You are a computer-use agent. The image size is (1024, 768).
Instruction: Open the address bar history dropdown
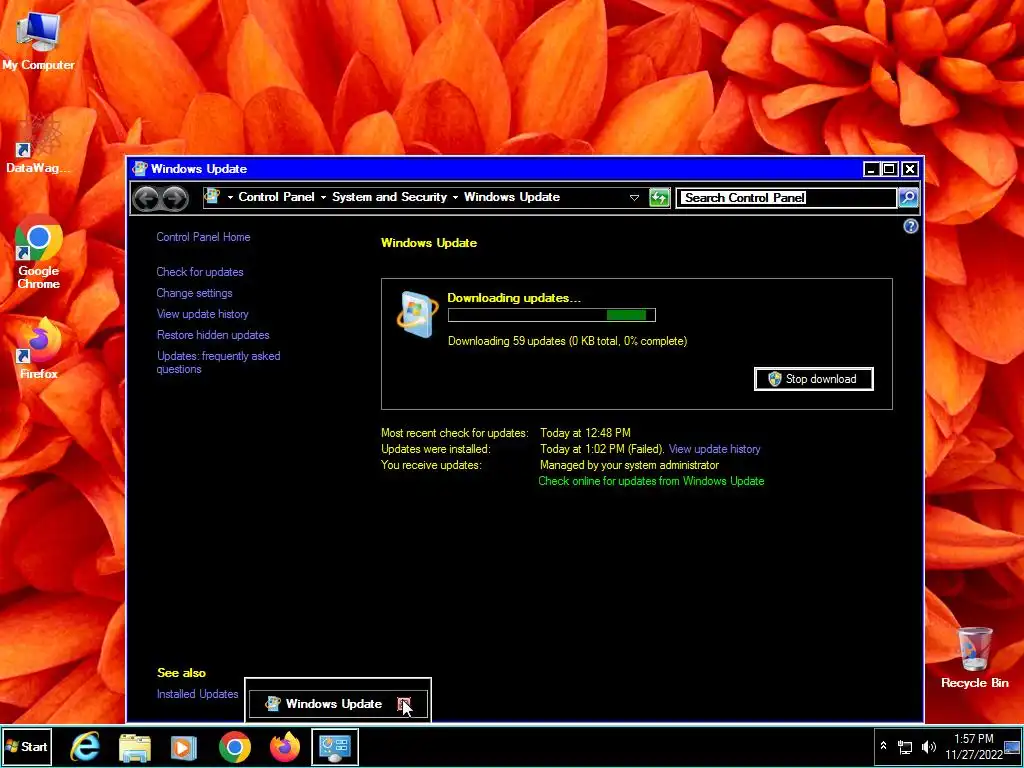coord(634,197)
